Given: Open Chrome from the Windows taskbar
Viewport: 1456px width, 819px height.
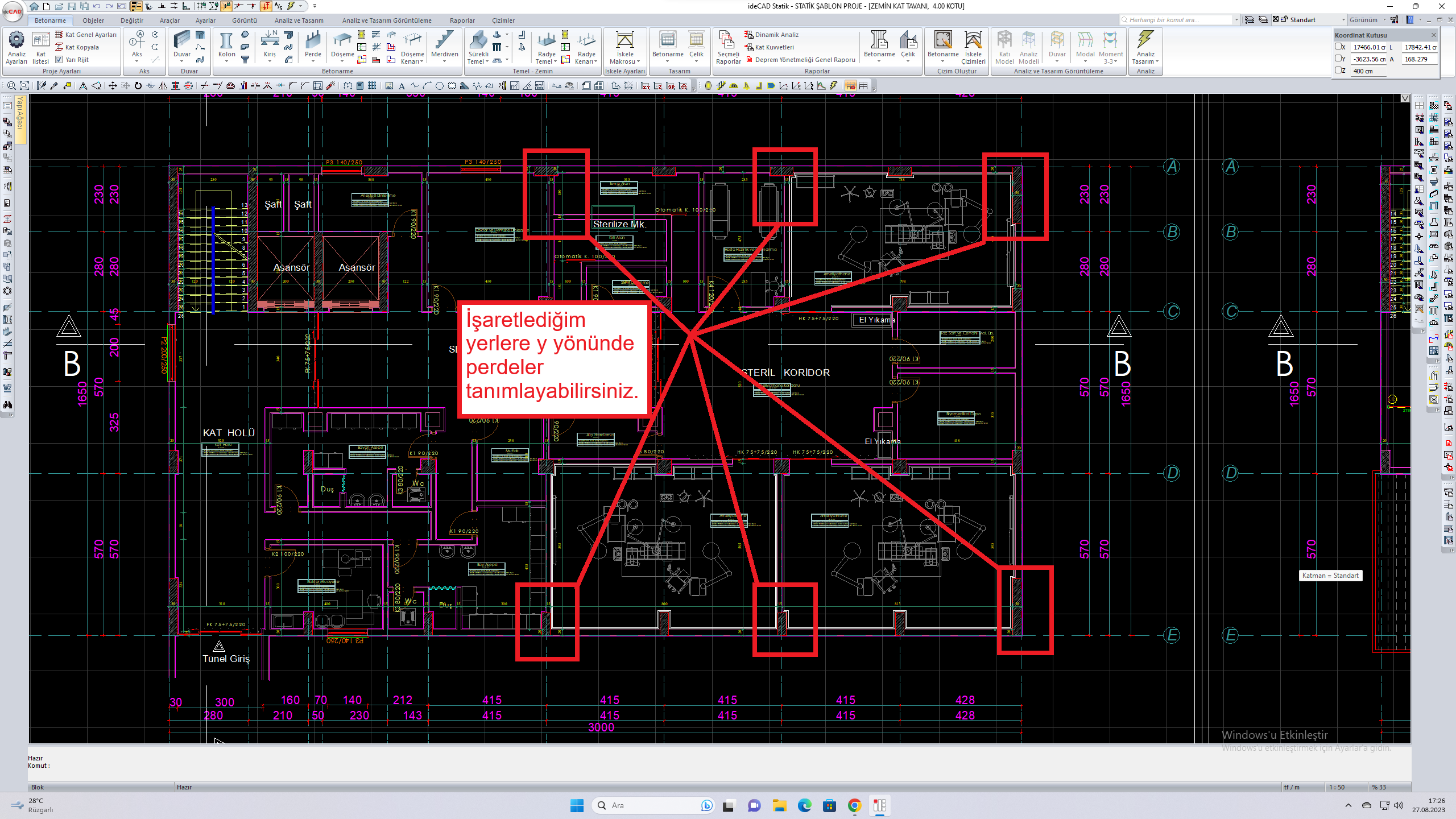Looking at the screenshot, I should click(x=854, y=805).
